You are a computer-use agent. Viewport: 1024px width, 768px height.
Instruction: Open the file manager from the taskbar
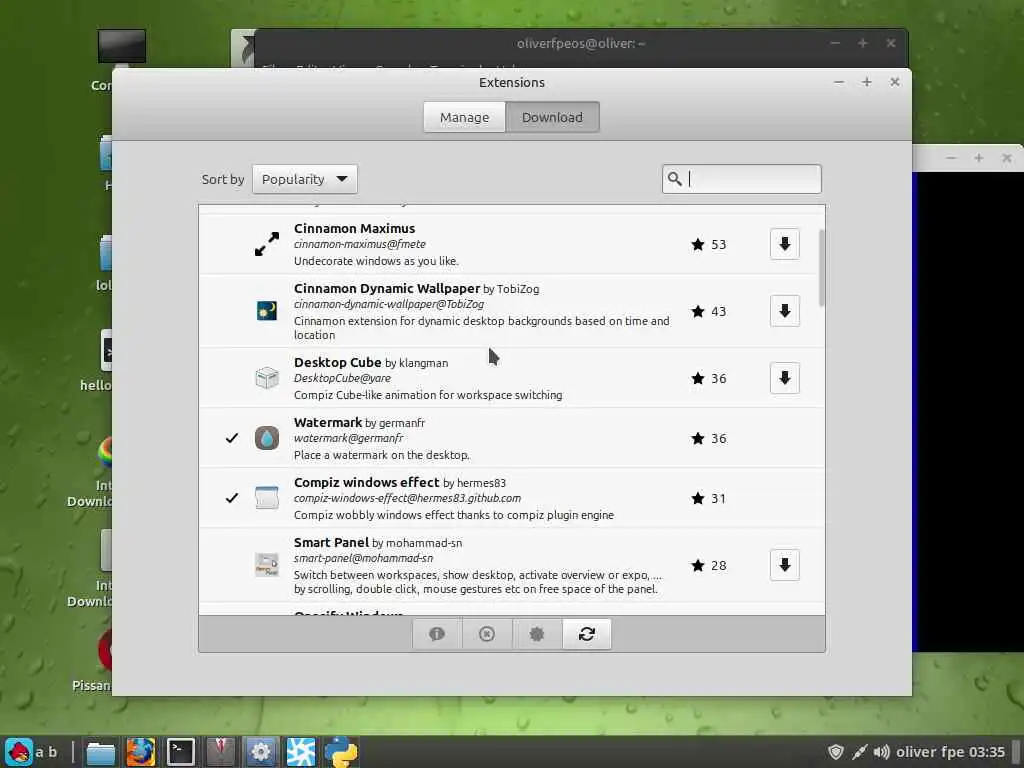[101, 752]
